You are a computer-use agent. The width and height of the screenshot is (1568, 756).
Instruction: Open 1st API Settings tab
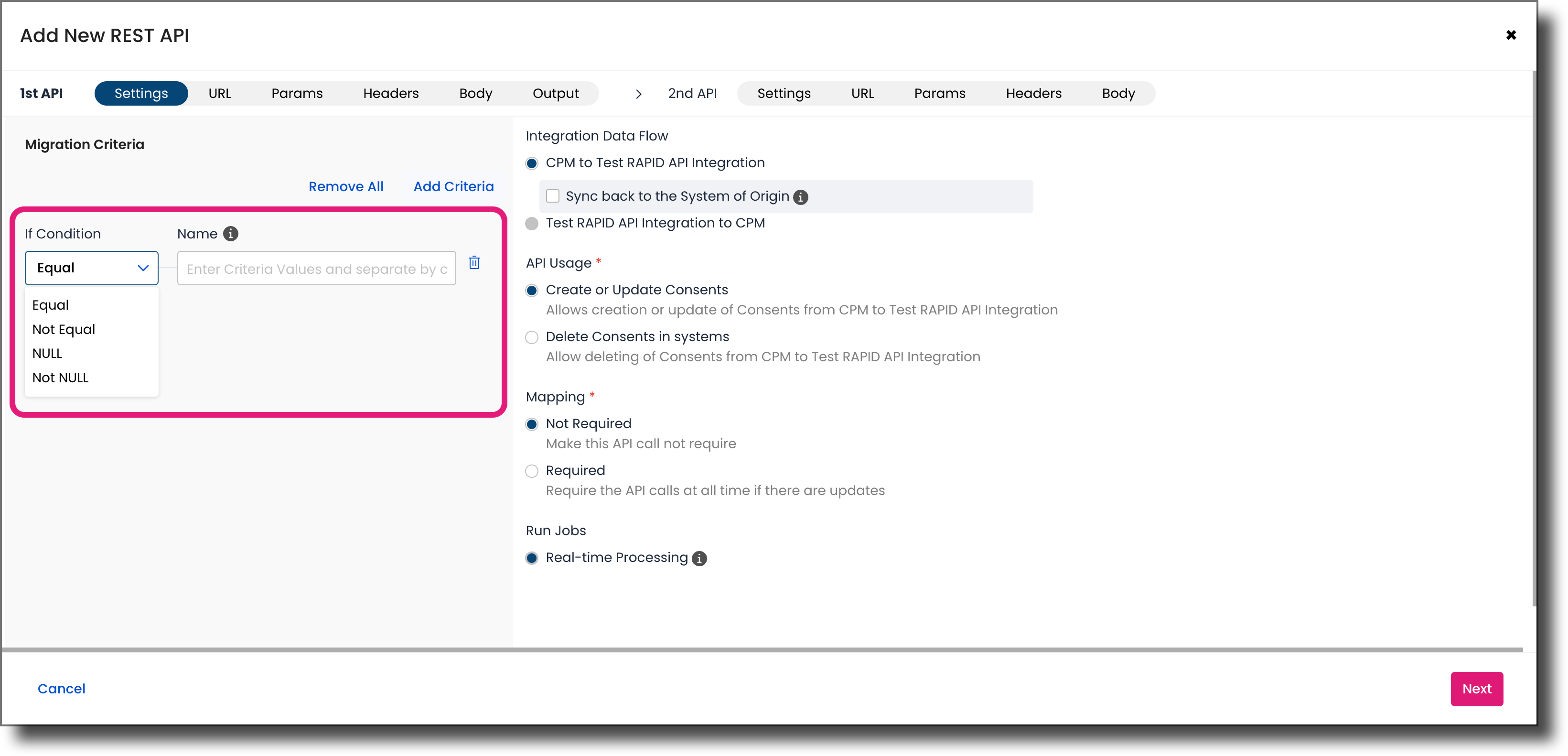[141, 93]
